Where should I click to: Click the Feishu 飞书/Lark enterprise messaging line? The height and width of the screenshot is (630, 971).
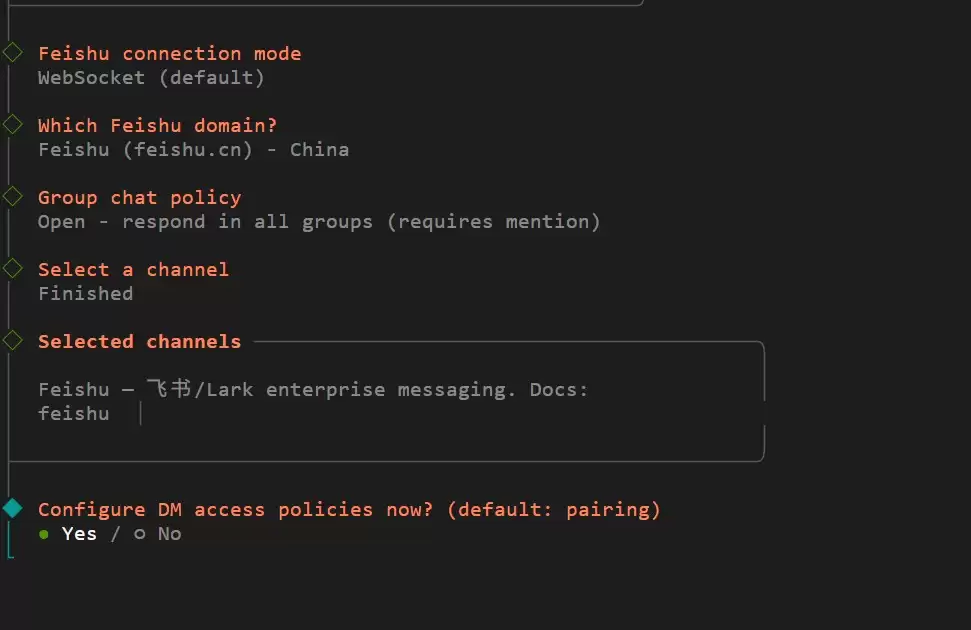(x=313, y=390)
